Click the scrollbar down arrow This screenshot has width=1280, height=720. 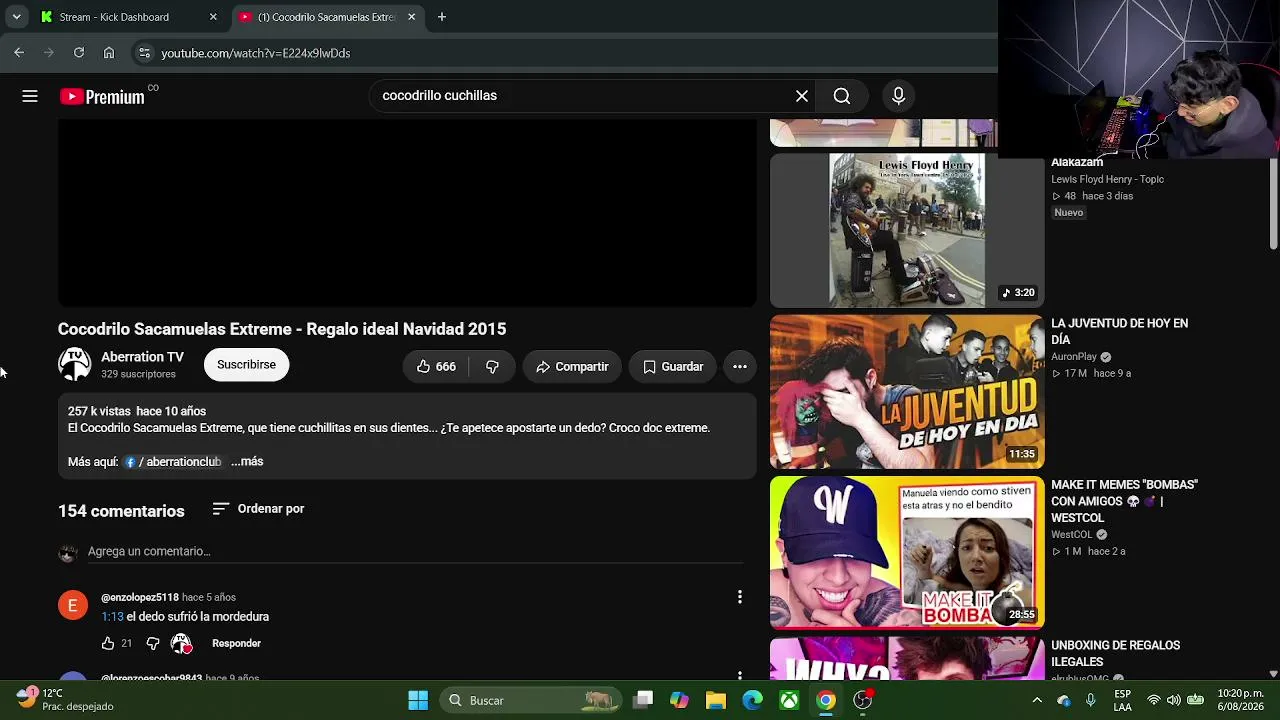[1273, 674]
